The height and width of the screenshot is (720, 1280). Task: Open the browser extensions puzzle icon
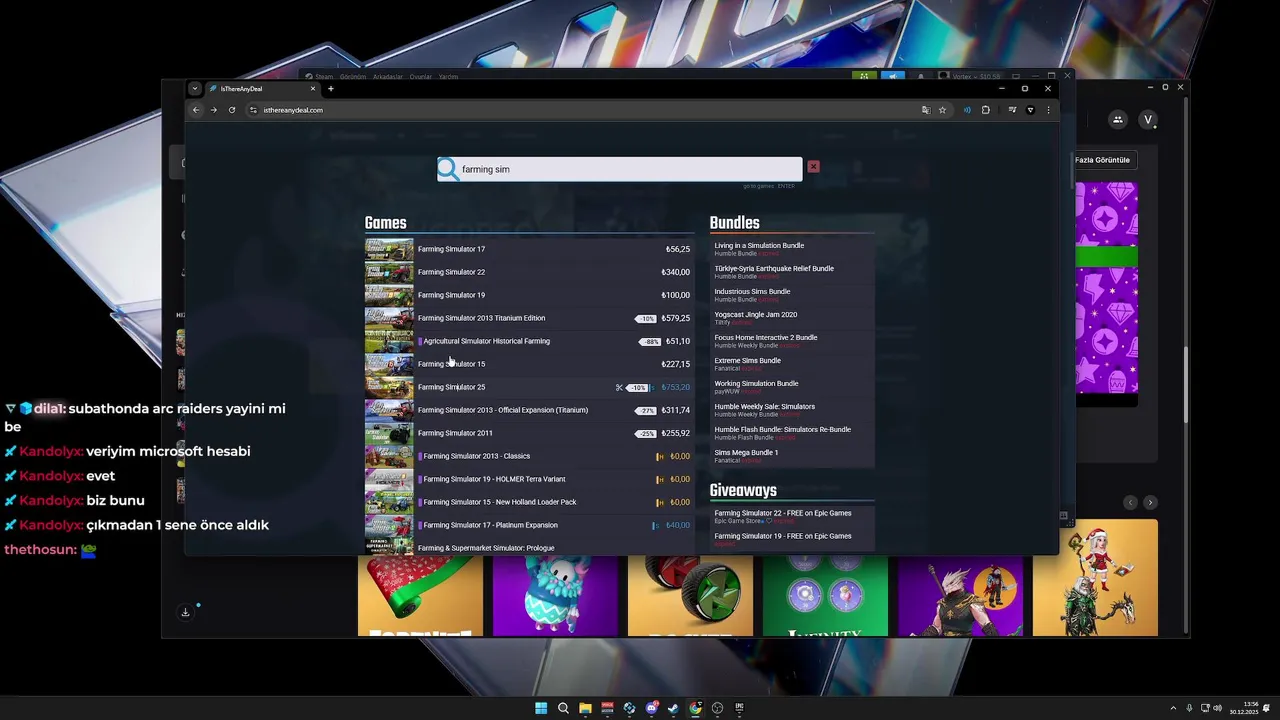pyautogui.click(x=986, y=110)
